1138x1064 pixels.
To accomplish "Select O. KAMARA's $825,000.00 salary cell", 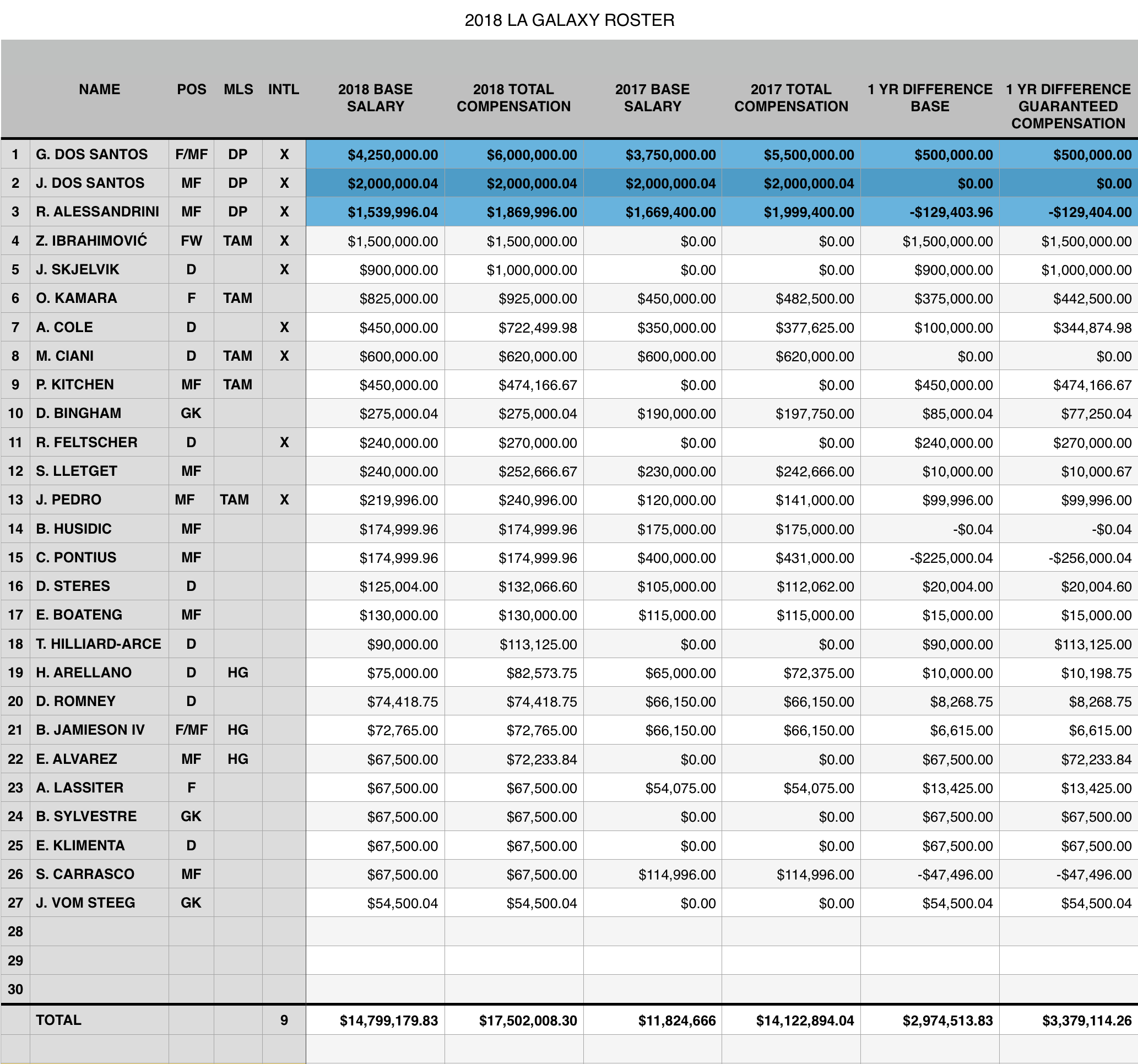I will pos(376,298).
